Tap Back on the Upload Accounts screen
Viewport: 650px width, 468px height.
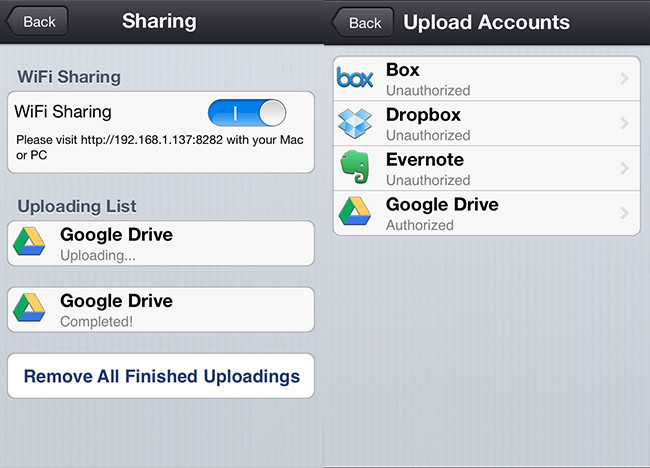(x=363, y=22)
